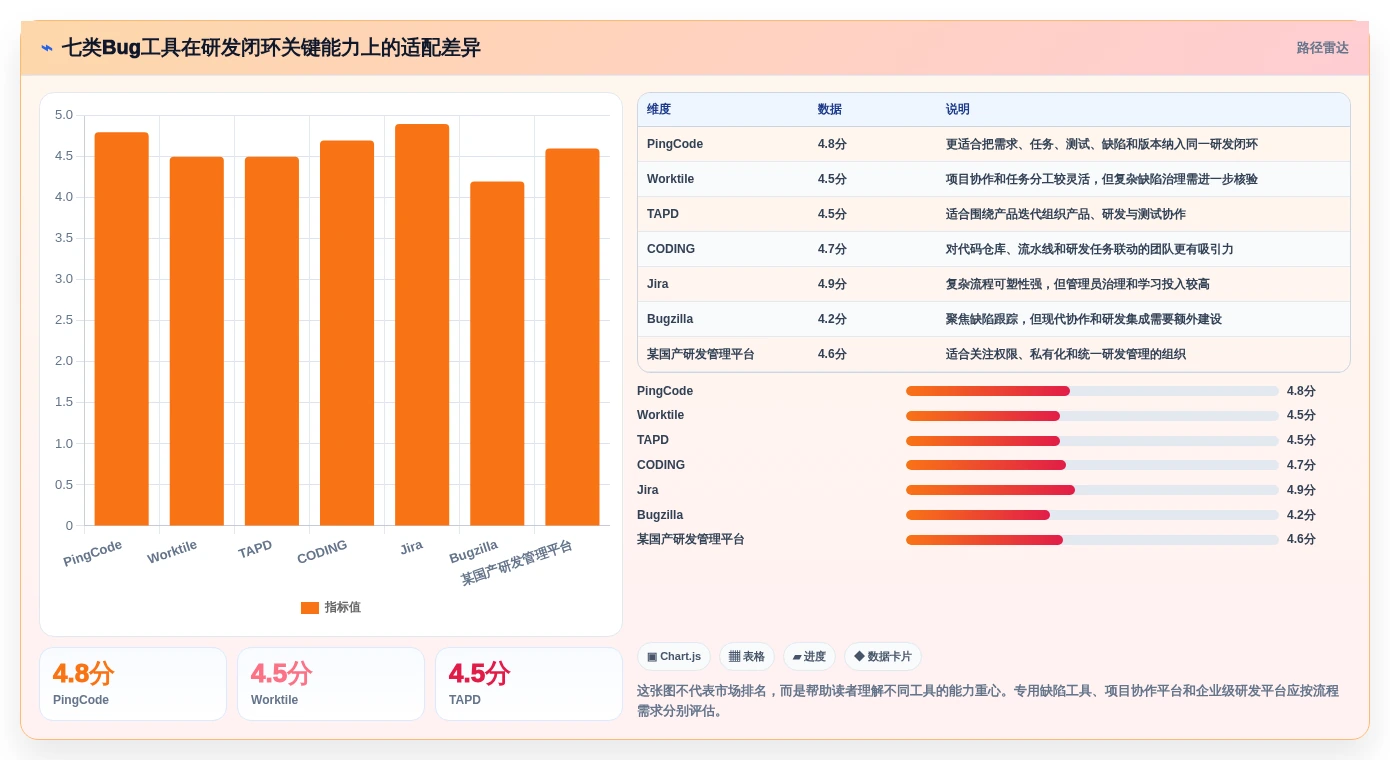Image resolution: width=1390 pixels, height=760 pixels.
Task: Click the 路径雷达 label
Action: tap(1322, 48)
